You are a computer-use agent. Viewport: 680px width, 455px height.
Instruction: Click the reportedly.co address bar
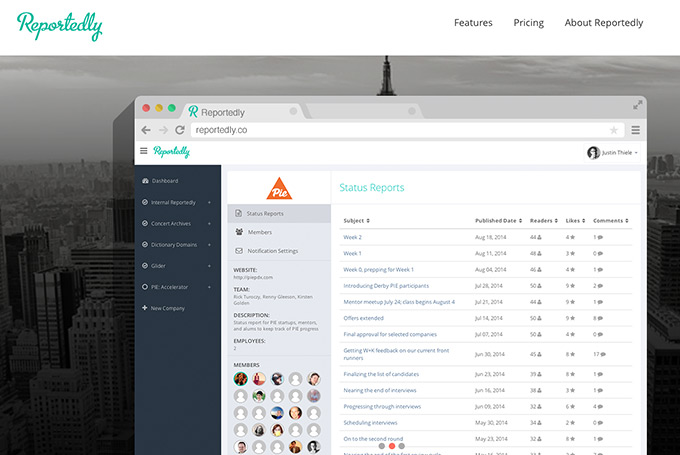[408, 130]
